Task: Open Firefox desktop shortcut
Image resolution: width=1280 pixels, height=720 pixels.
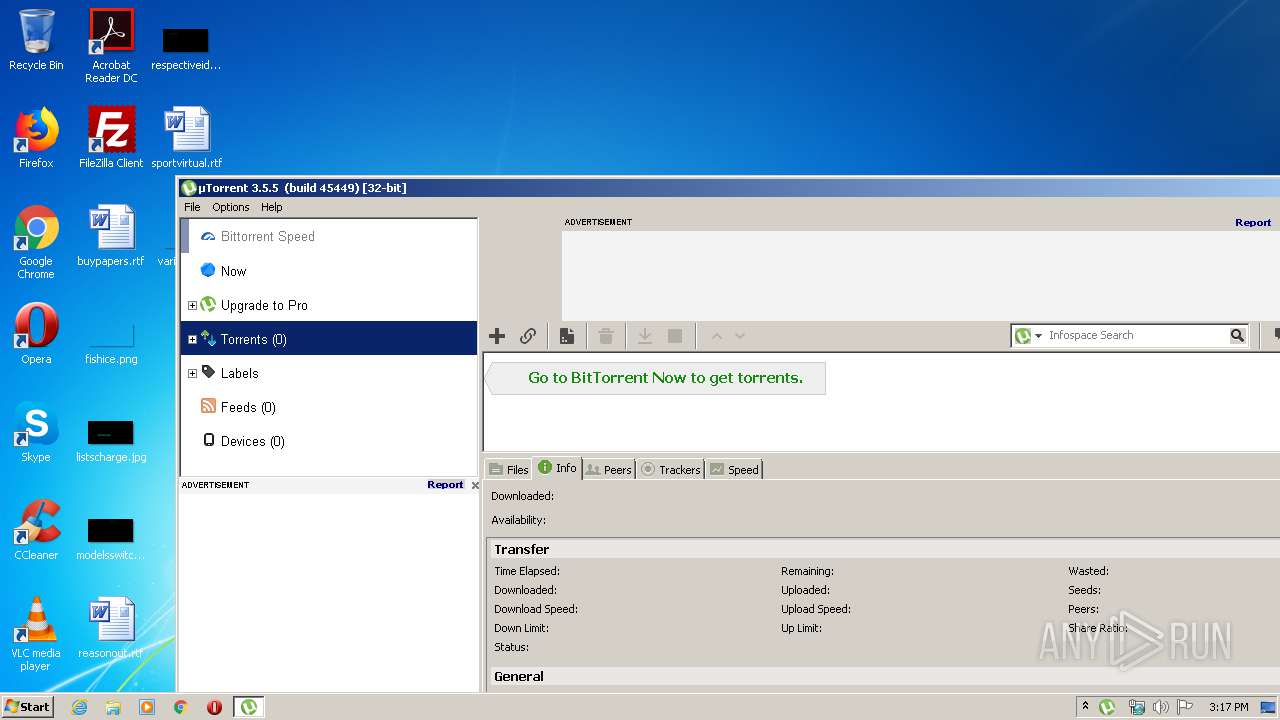Action: point(36,138)
